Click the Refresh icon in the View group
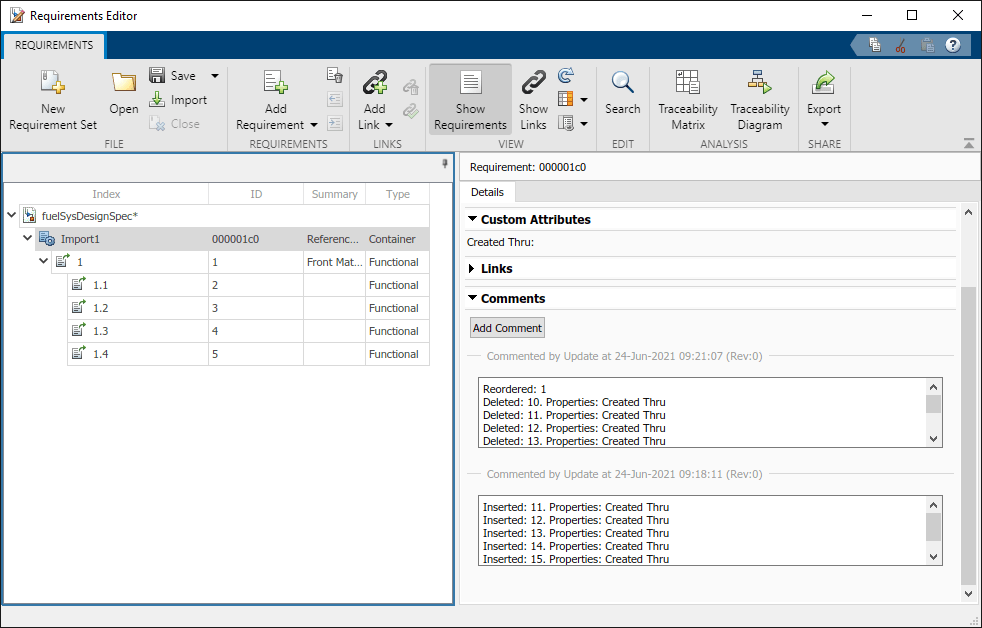Image resolution: width=982 pixels, height=628 pixels. click(566, 76)
